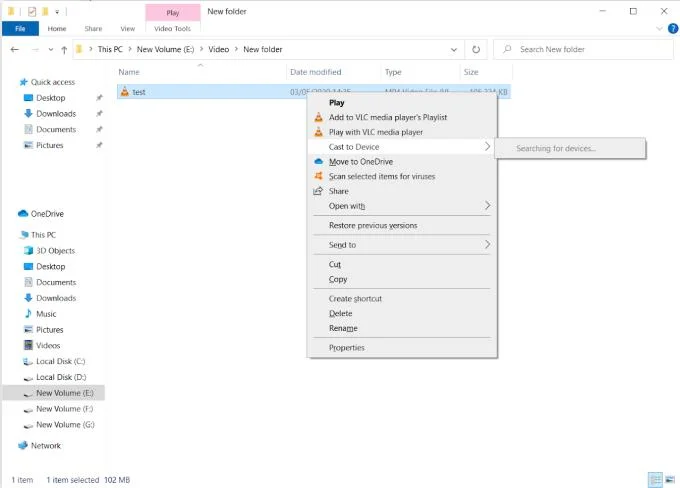
Task: Select New Volume (E:) in the sidebar
Action: 54,393
